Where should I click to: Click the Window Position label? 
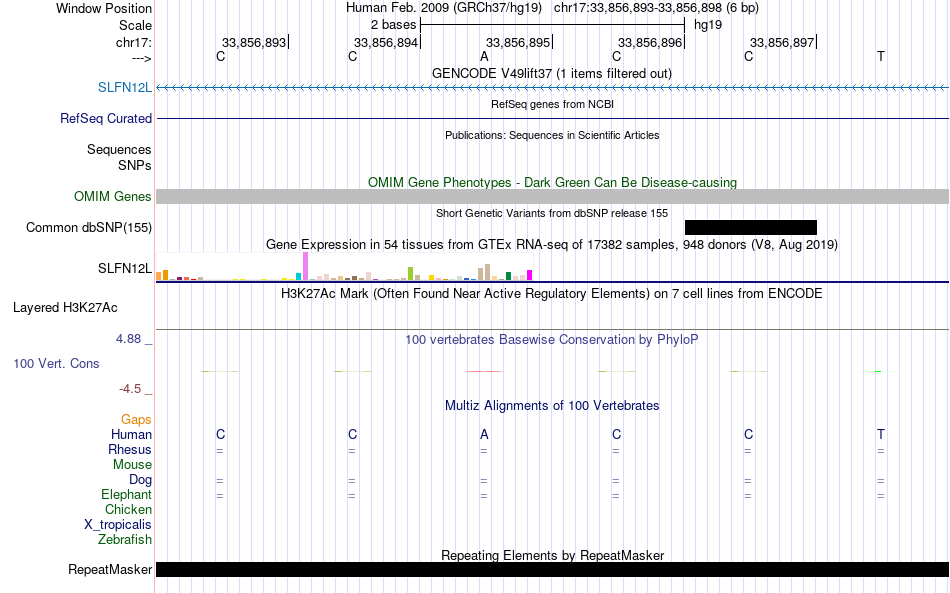(104, 8)
